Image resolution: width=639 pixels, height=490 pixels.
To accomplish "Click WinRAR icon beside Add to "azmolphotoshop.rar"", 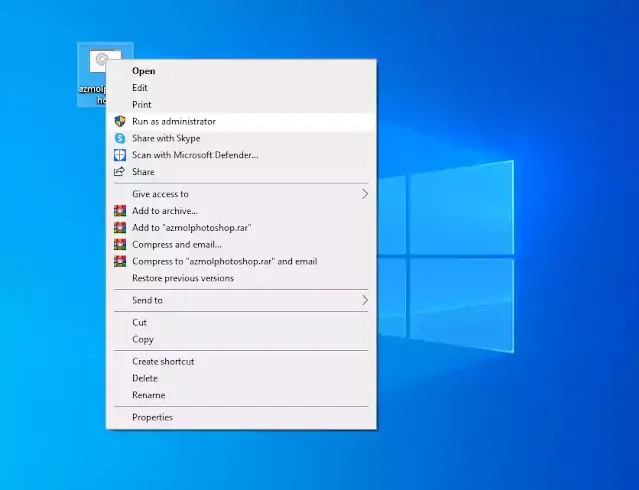I will point(120,227).
